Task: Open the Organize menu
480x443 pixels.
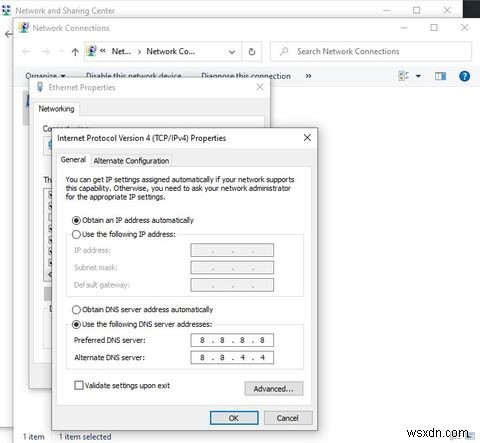Action: pyautogui.click(x=45, y=76)
